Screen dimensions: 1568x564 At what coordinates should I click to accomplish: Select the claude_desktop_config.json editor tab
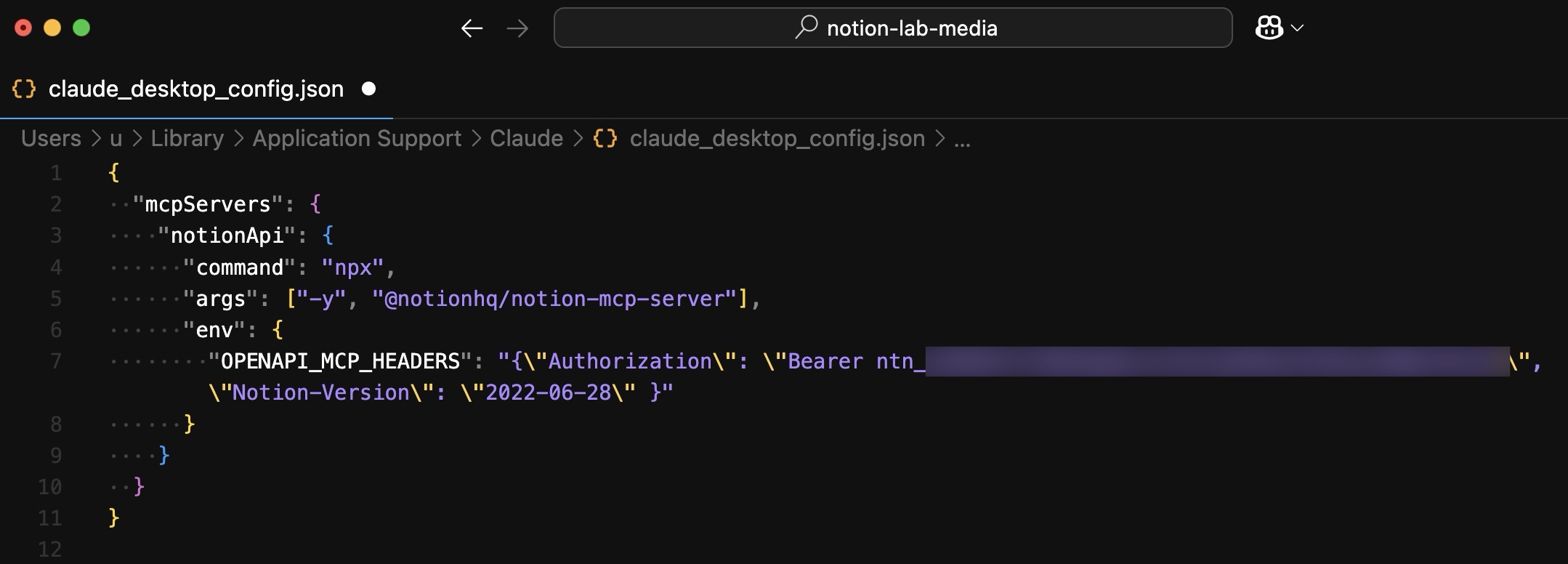tap(196, 89)
